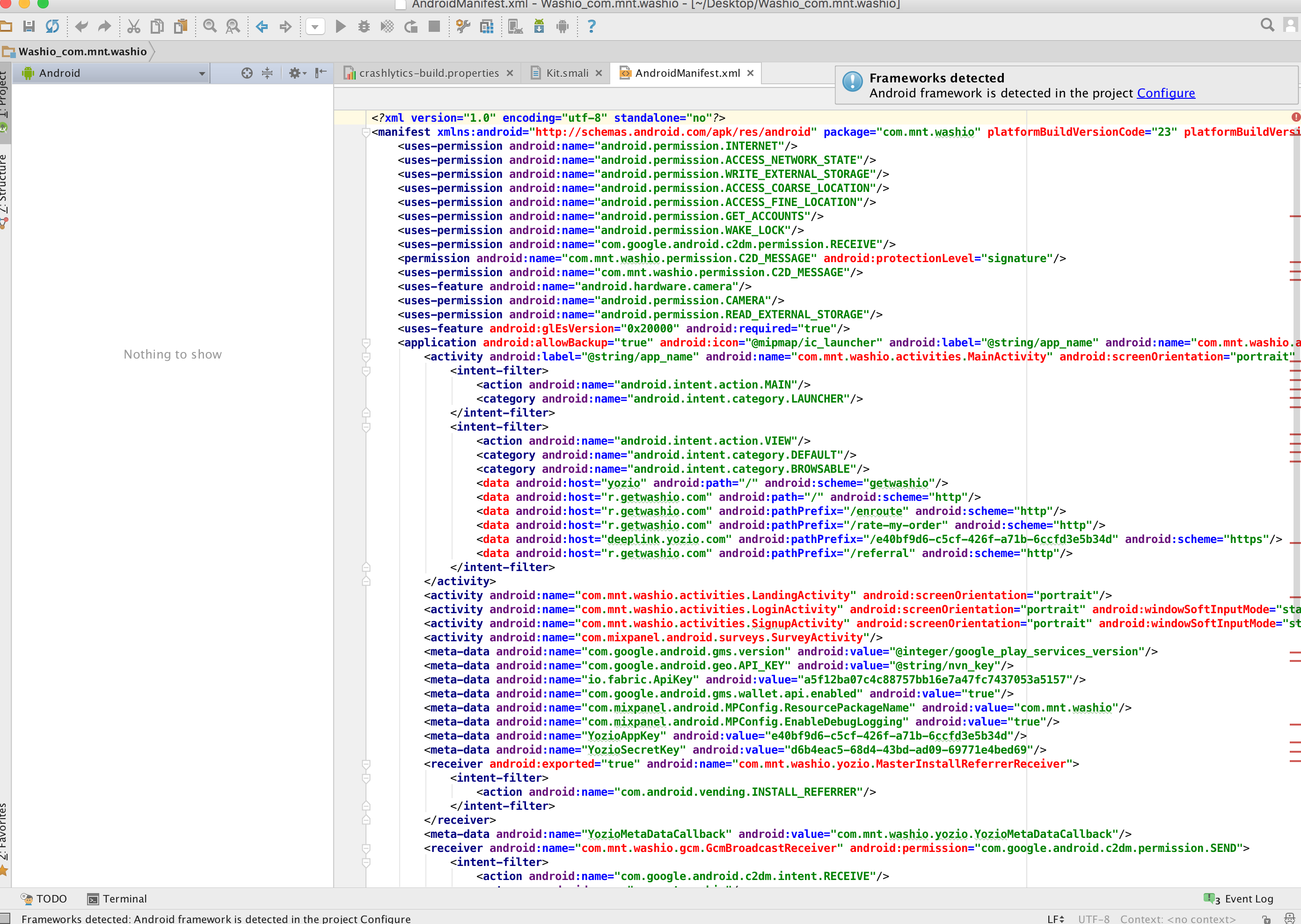Close the Kit.smali tab
The width and height of the screenshot is (1301, 924).
[599, 73]
